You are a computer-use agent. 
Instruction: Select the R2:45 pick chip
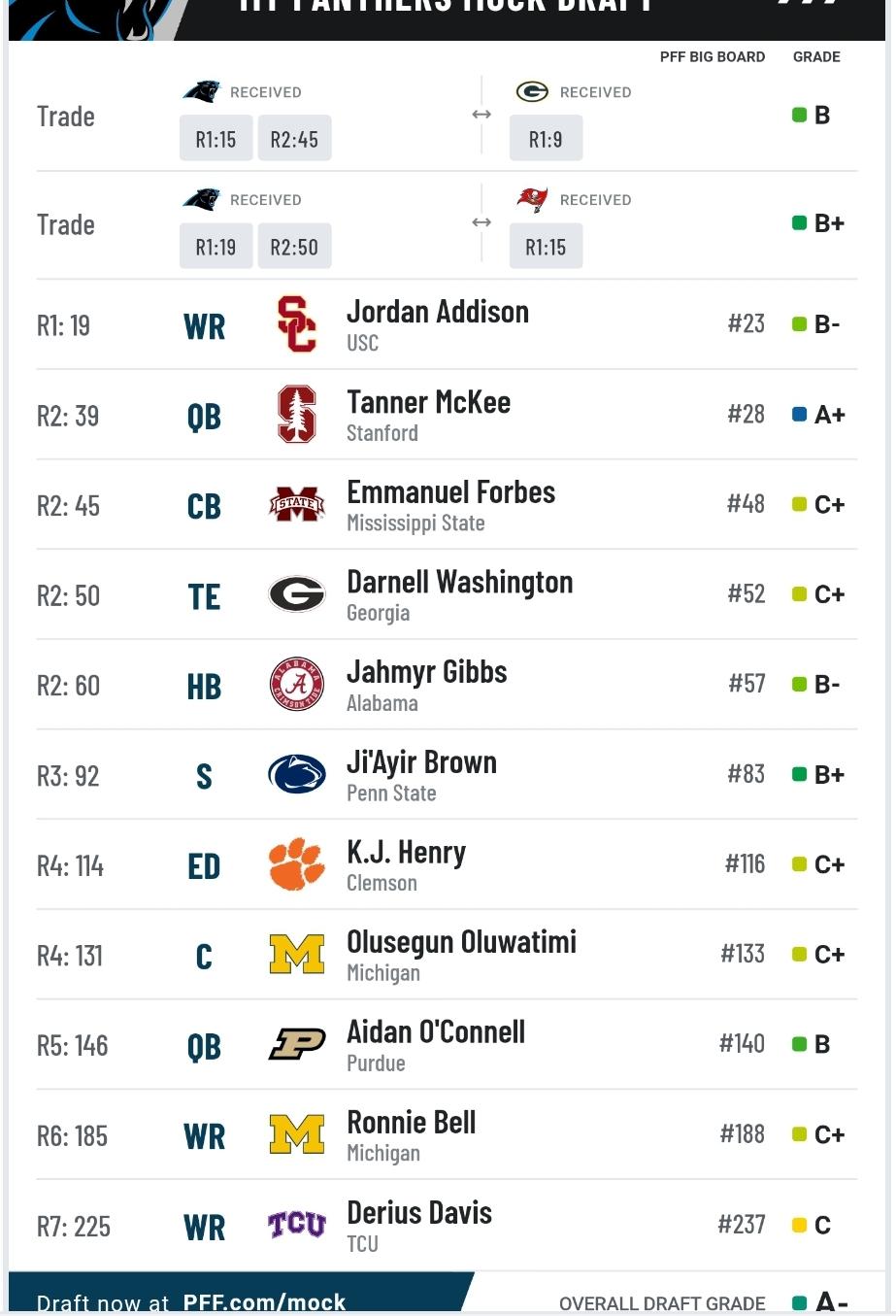[294, 139]
